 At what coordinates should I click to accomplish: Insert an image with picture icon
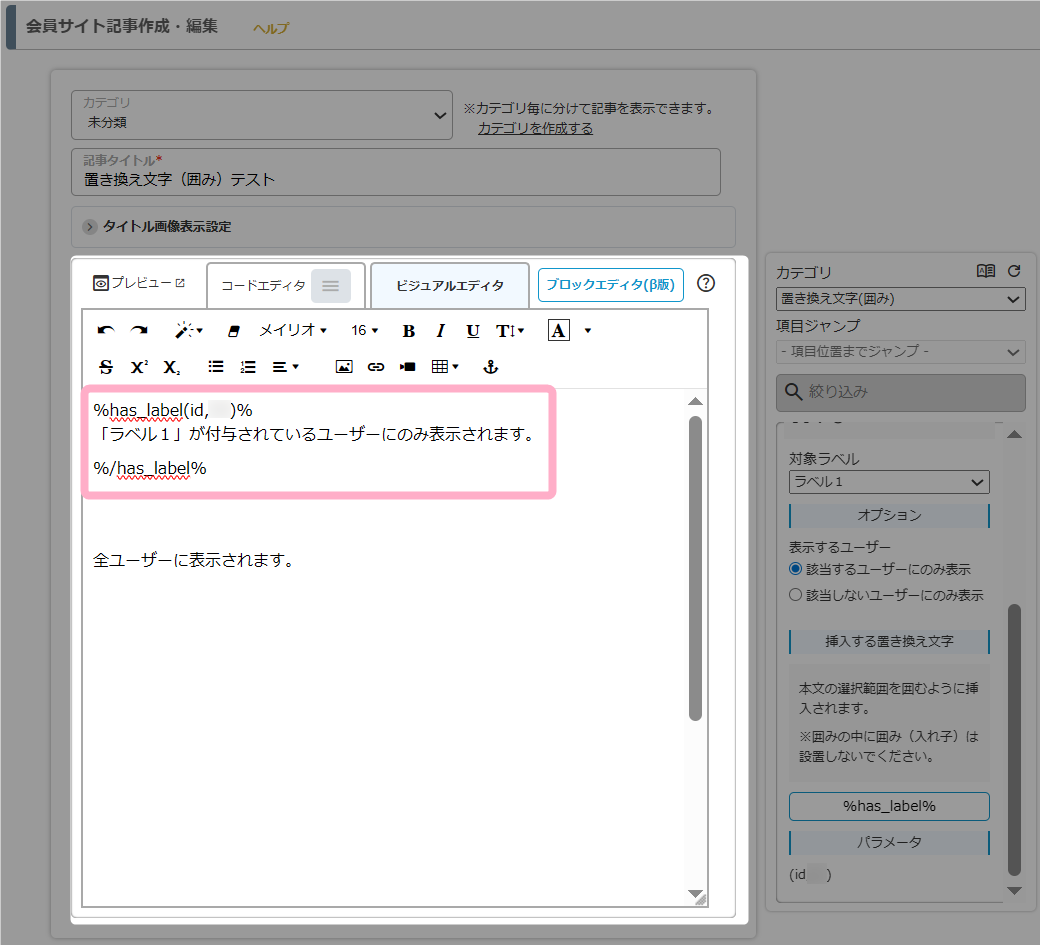click(x=344, y=367)
